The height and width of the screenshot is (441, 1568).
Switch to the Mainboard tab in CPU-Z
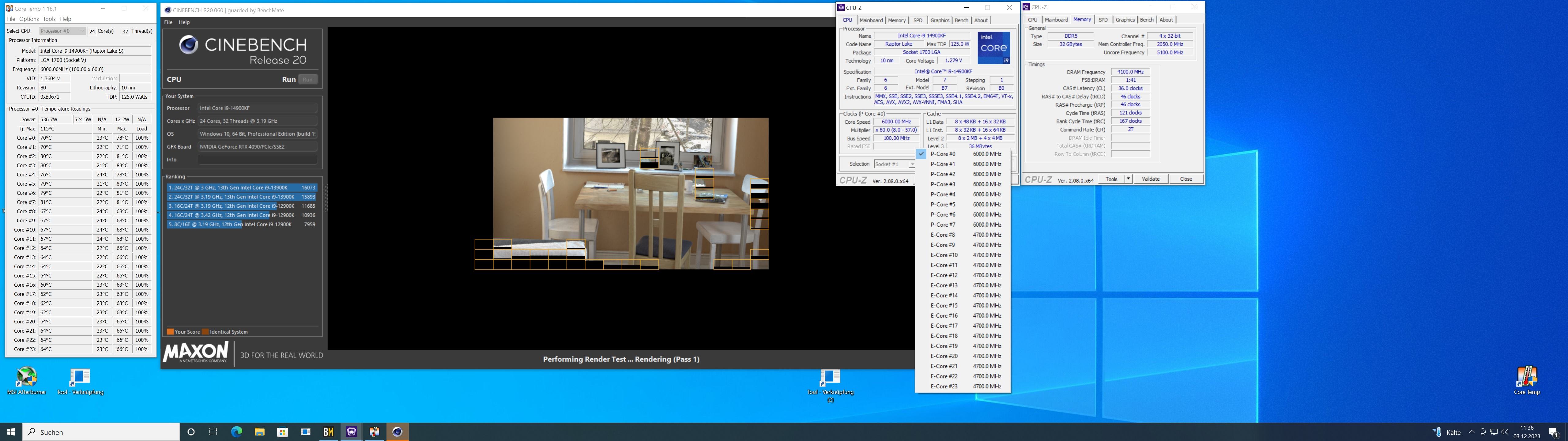coord(870,20)
